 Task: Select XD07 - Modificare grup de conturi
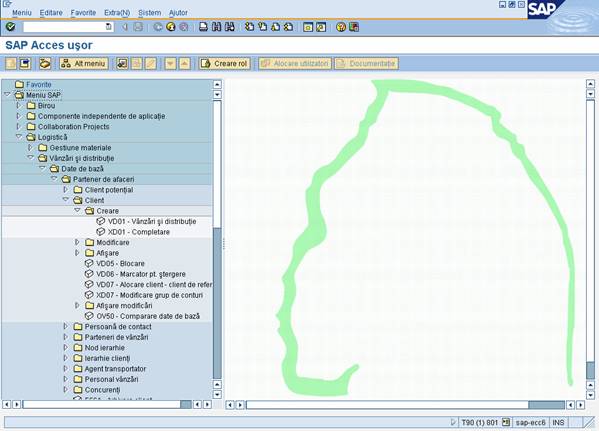pos(150,295)
